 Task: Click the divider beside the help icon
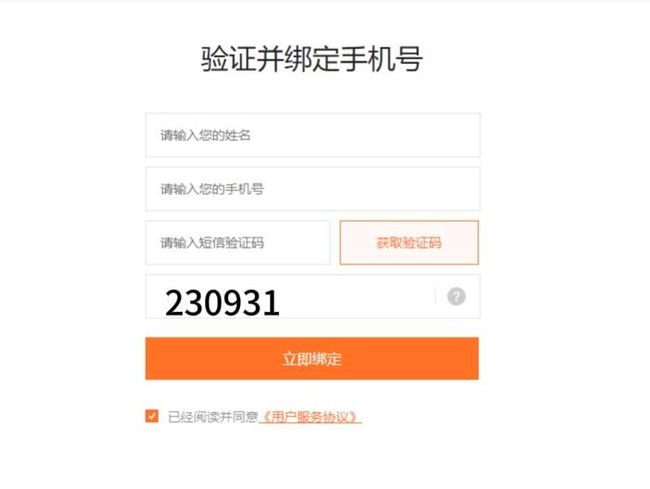pyautogui.click(x=435, y=296)
